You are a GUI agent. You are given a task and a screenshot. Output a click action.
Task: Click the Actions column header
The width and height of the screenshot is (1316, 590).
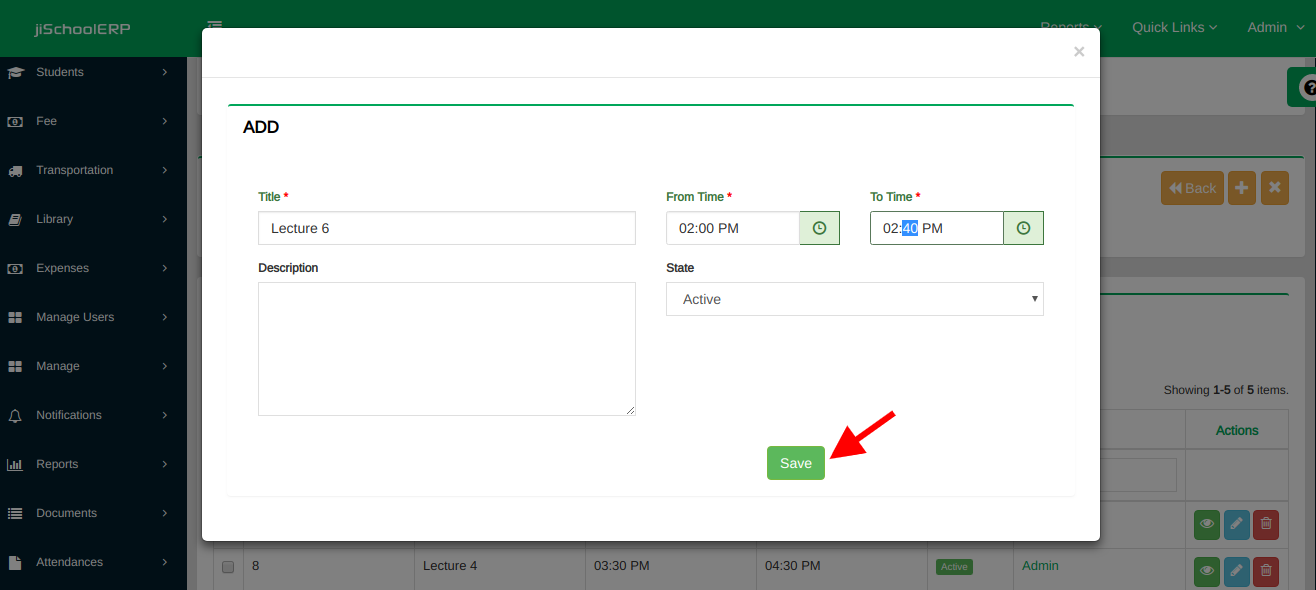coord(1237,430)
